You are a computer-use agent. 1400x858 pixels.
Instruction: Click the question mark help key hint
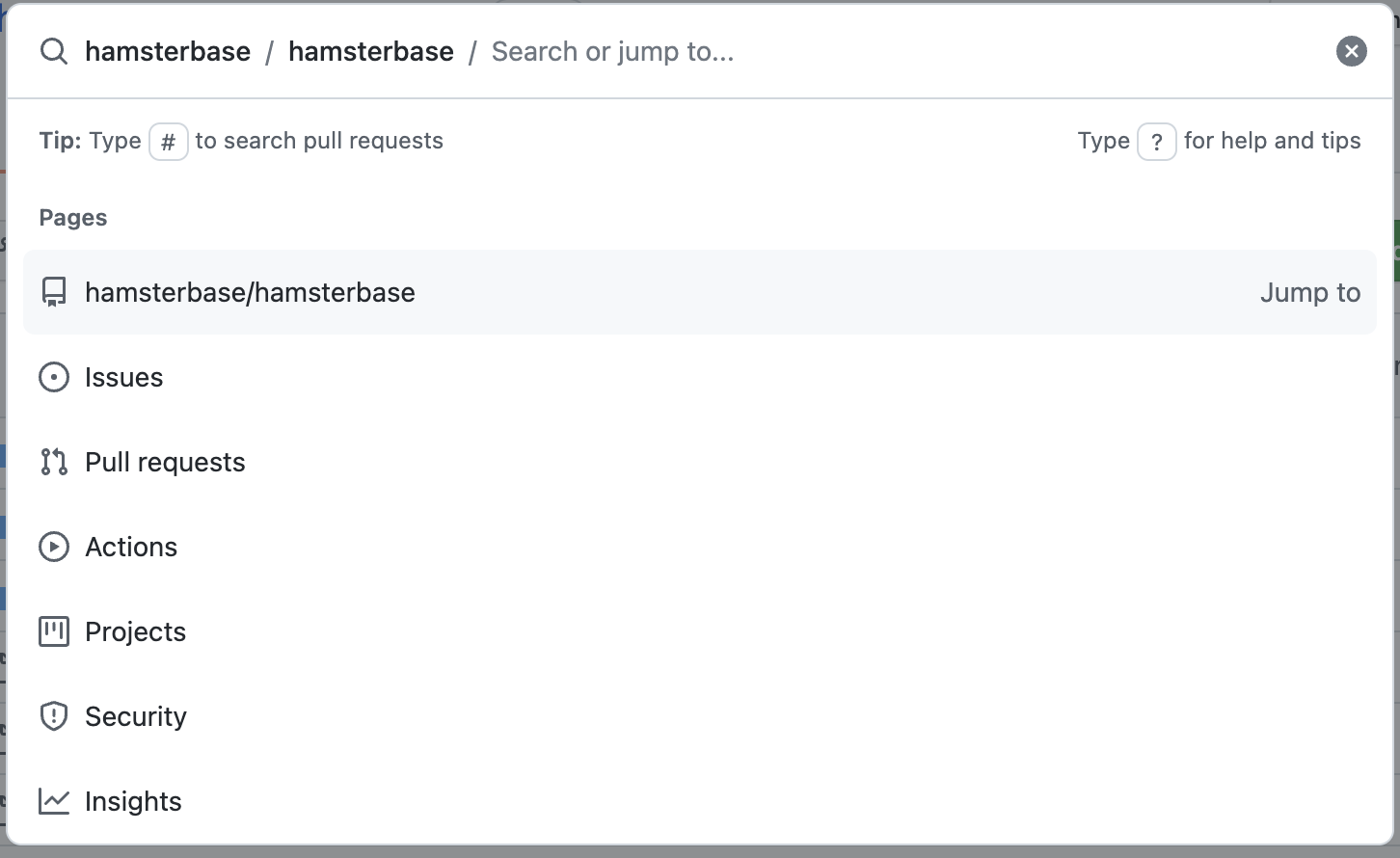click(1157, 141)
